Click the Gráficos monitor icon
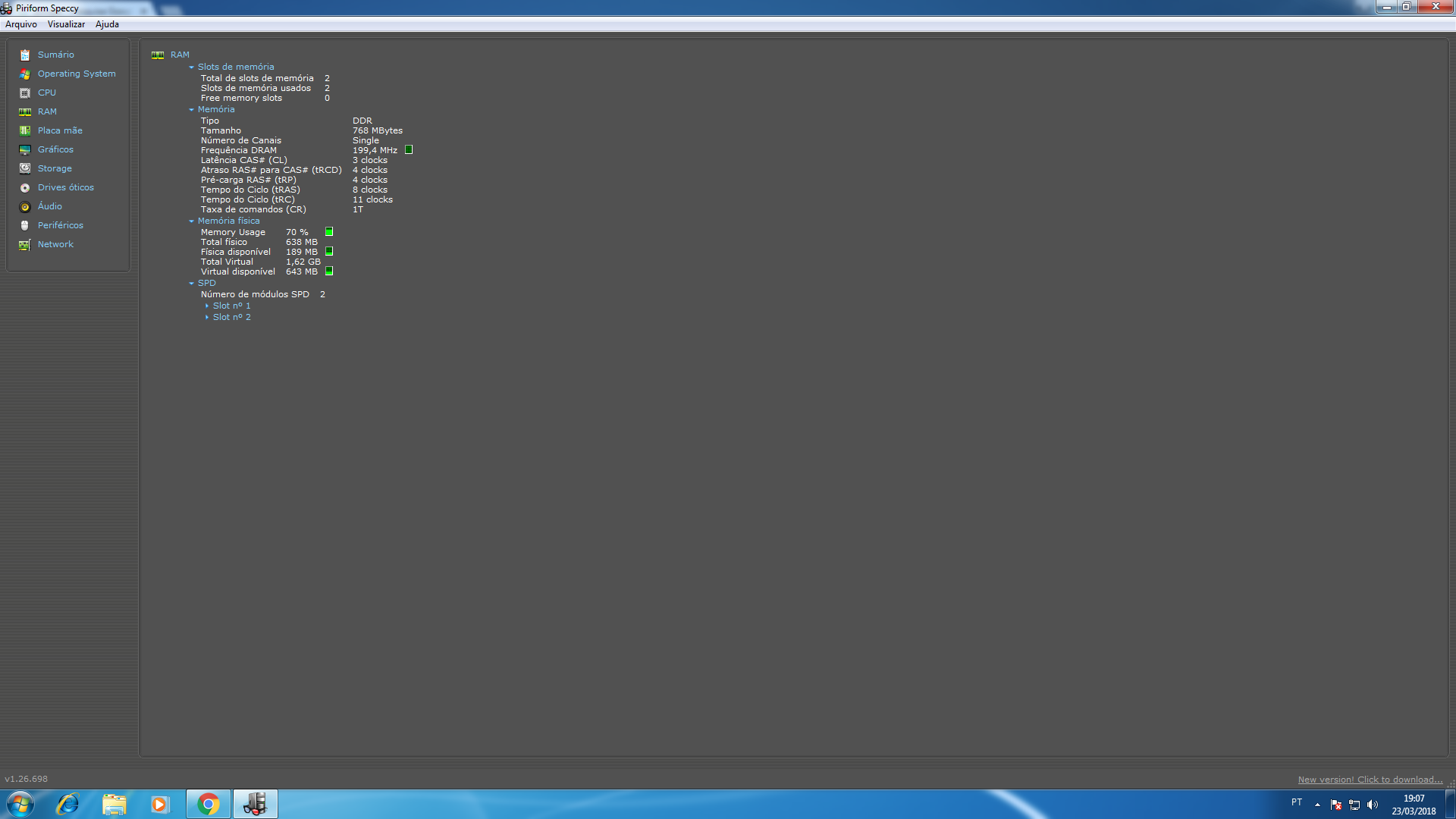1456x819 pixels. [x=25, y=149]
